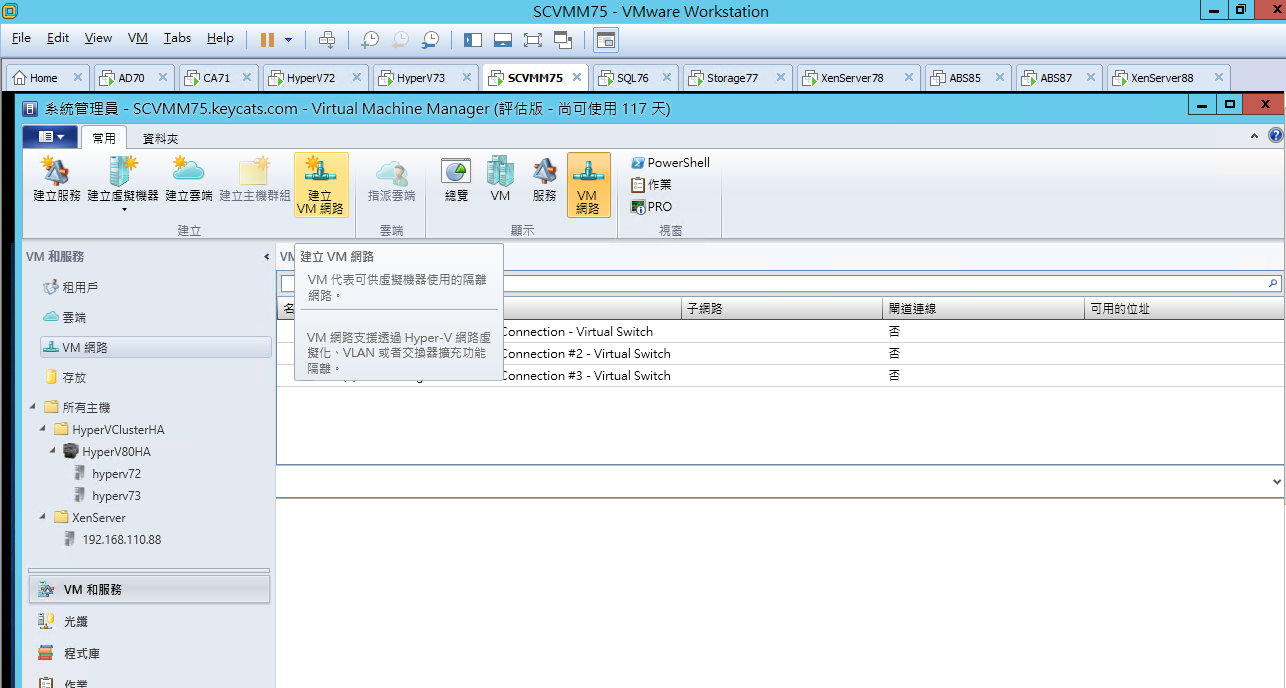This screenshot has width=1286, height=688.
Task: Select the VM 網路 view in 顯示 group
Action: [x=588, y=185]
